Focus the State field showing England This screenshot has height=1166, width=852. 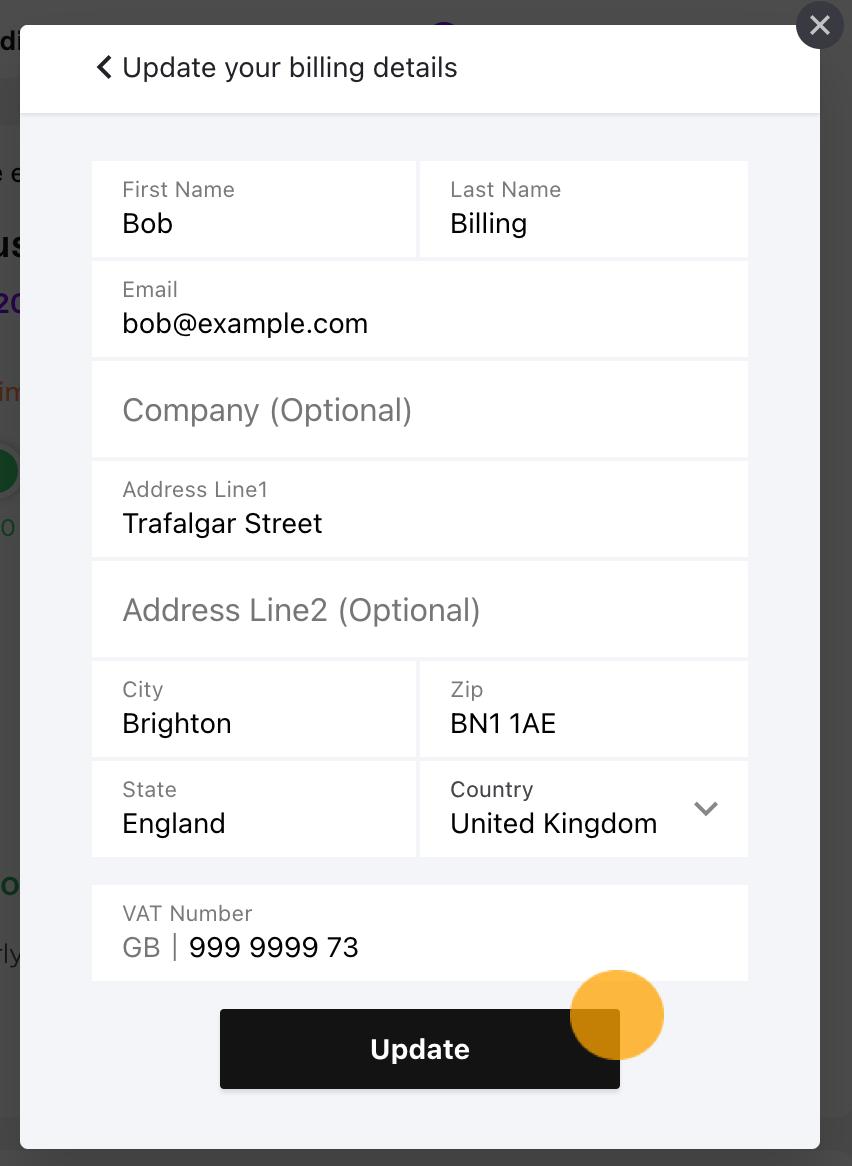click(x=254, y=809)
